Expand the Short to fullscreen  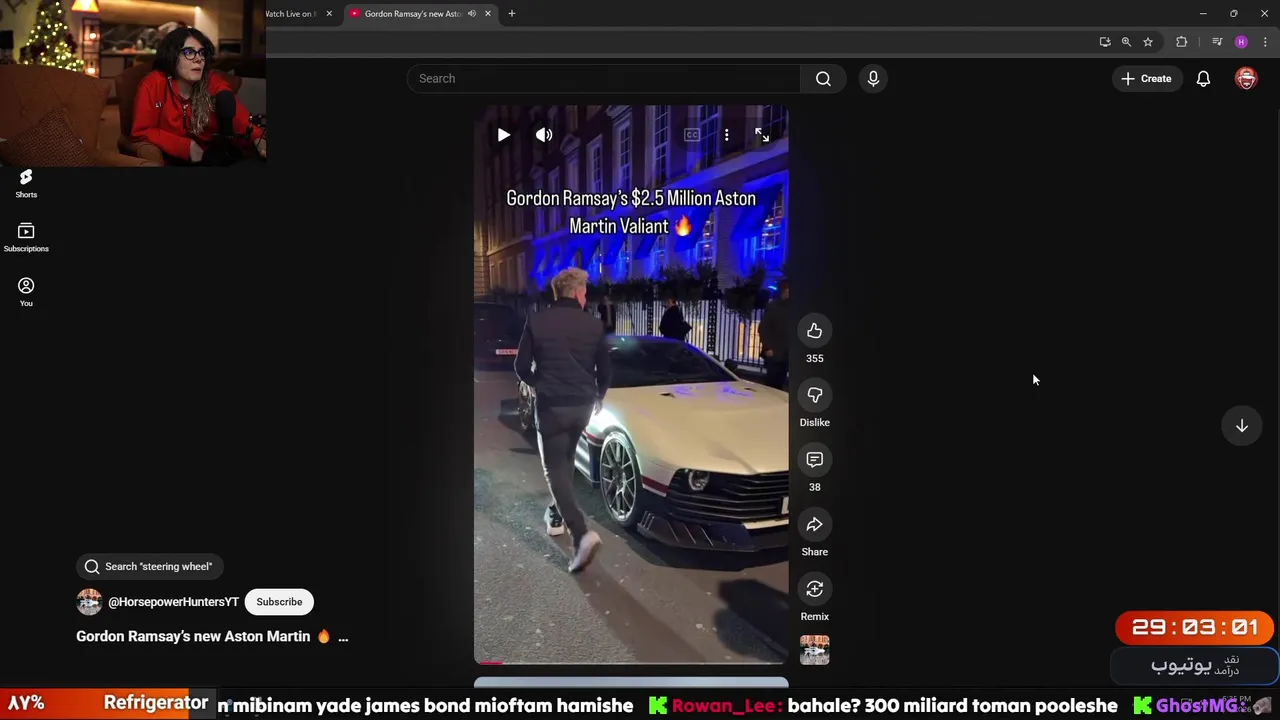click(762, 135)
